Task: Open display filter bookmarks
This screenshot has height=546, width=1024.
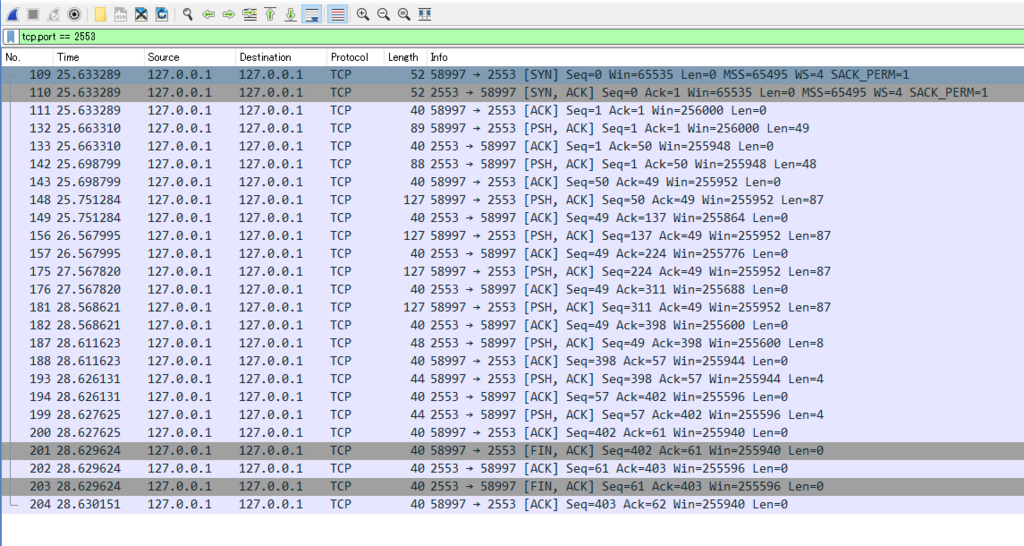Action: pos(11,37)
